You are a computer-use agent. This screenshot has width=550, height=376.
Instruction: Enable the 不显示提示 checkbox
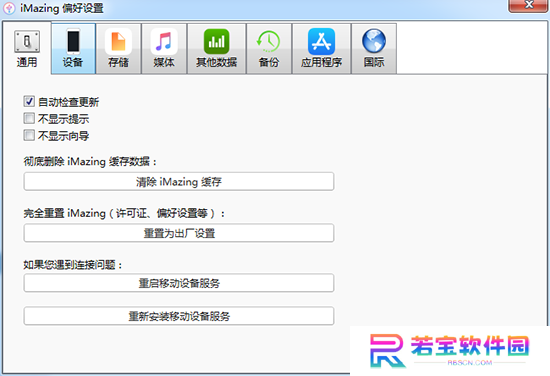click(x=29, y=118)
